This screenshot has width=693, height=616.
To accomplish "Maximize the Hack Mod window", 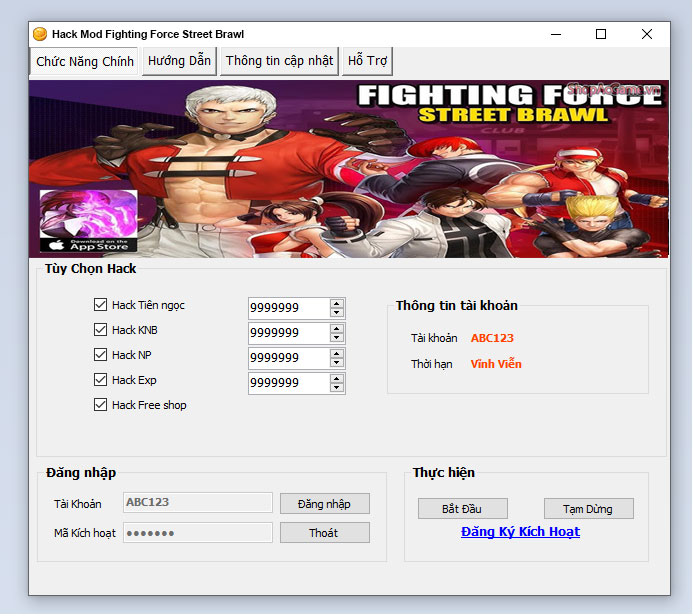I will pos(601,34).
